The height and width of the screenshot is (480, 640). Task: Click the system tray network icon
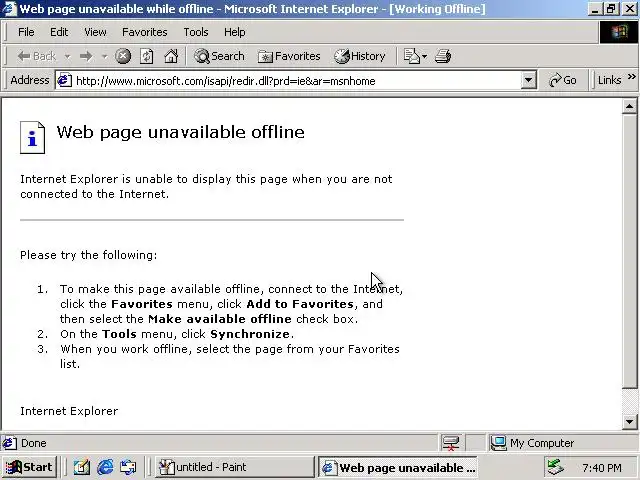coord(556,467)
